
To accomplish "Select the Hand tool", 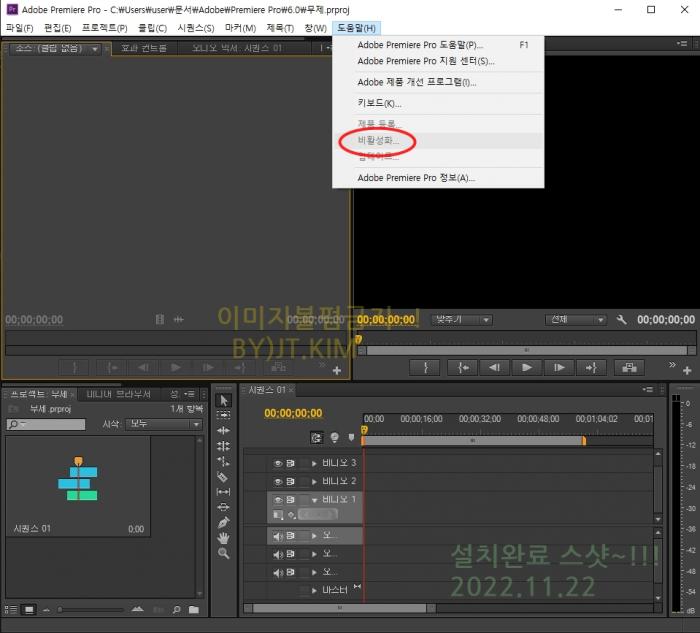I will 223,537.
